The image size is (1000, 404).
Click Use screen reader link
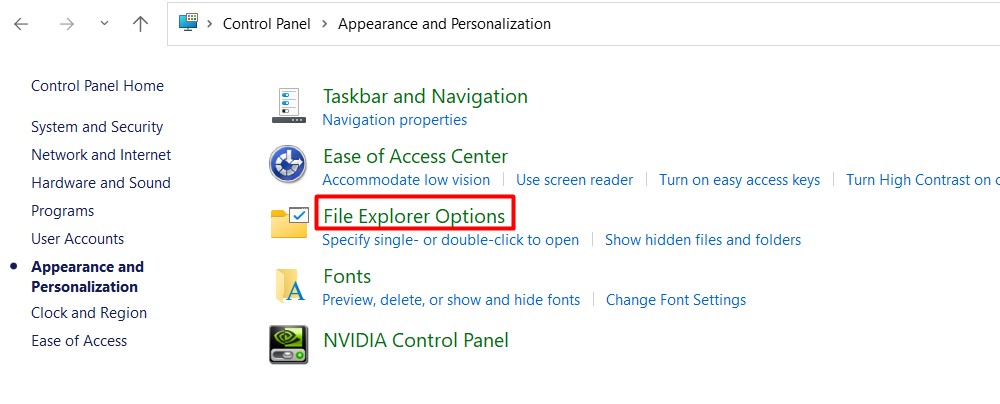(574, 180)
